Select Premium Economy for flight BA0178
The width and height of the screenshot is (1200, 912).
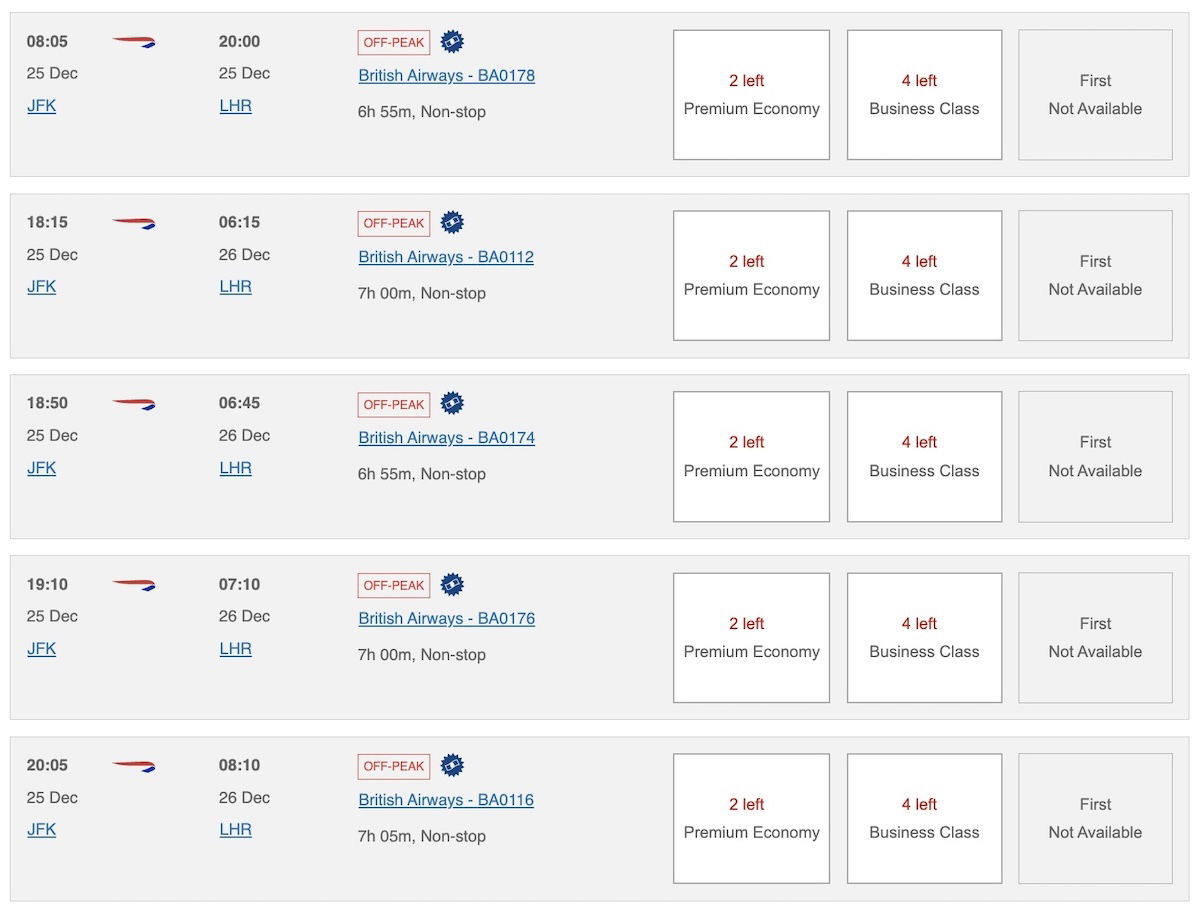[751, 95]
